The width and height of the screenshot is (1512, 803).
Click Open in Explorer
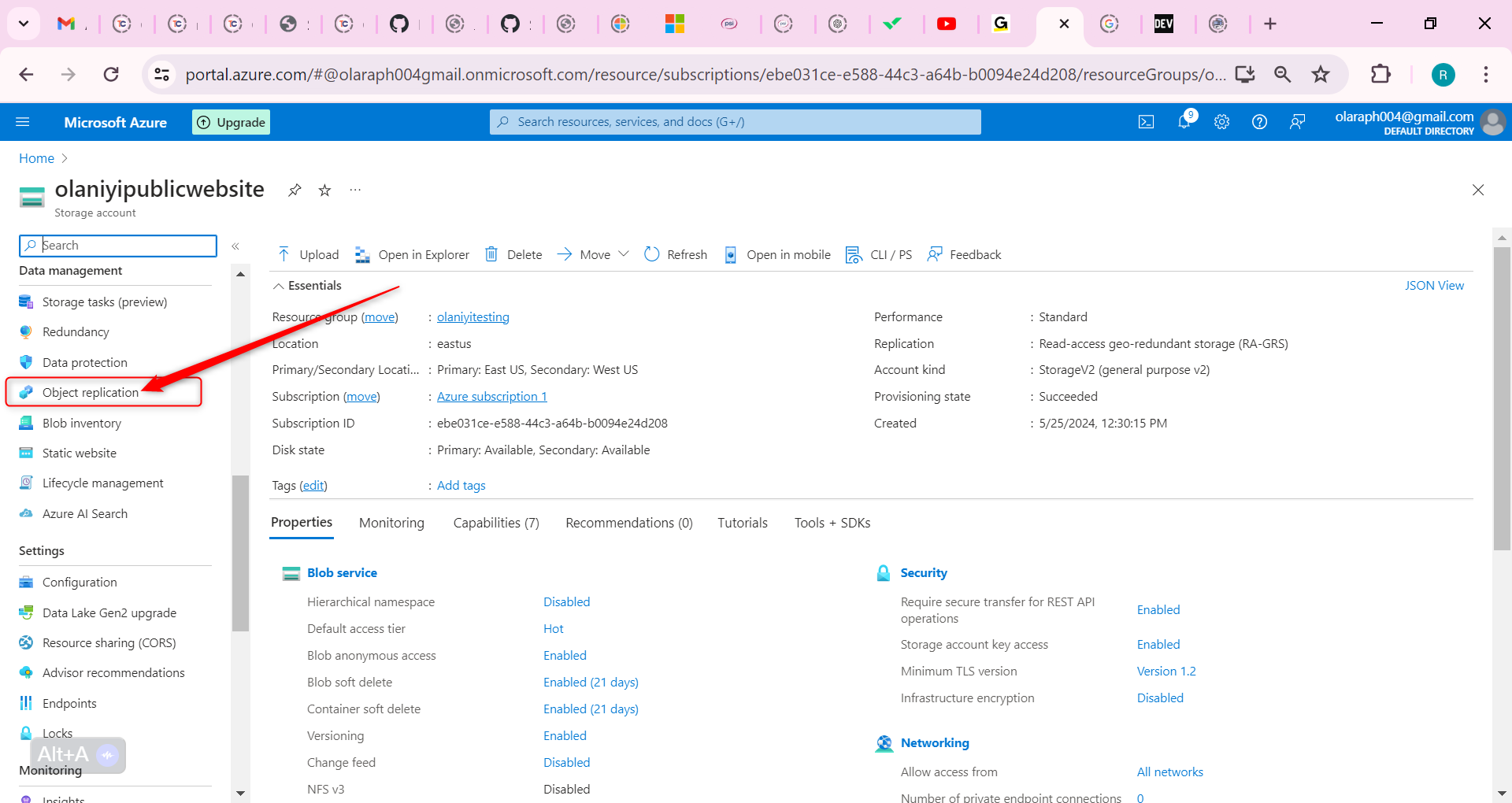pyautogui.click(x=412, y=254)
